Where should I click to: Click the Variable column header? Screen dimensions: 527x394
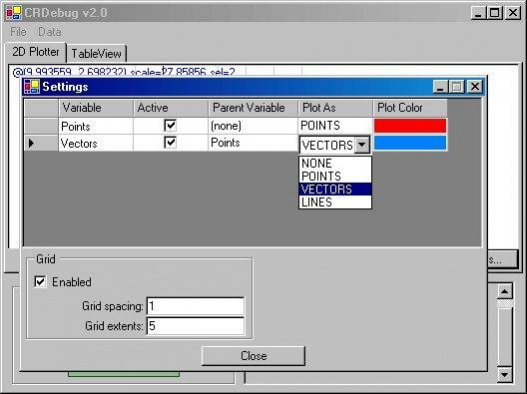click(x=96, y=108)
